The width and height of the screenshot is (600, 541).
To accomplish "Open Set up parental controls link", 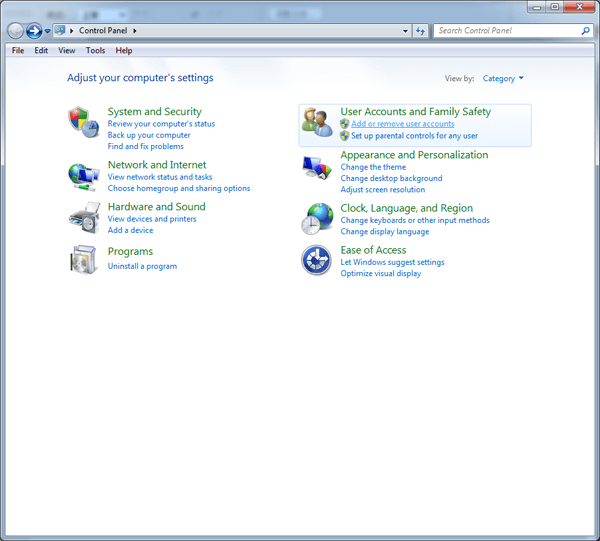I will click(x=414, y=135).
